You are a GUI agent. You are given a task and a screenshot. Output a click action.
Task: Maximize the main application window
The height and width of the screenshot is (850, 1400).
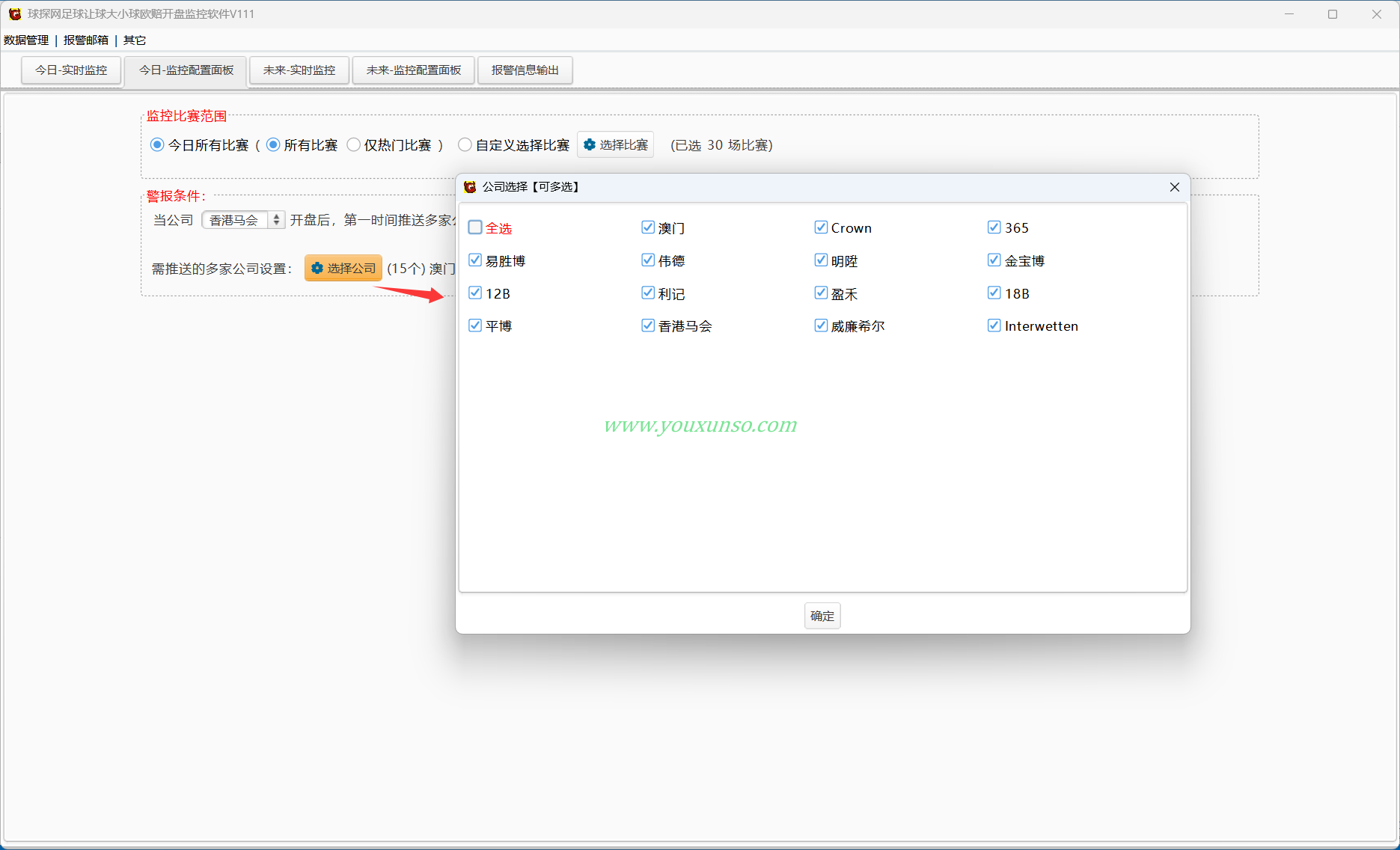[x=1333, y=14]
